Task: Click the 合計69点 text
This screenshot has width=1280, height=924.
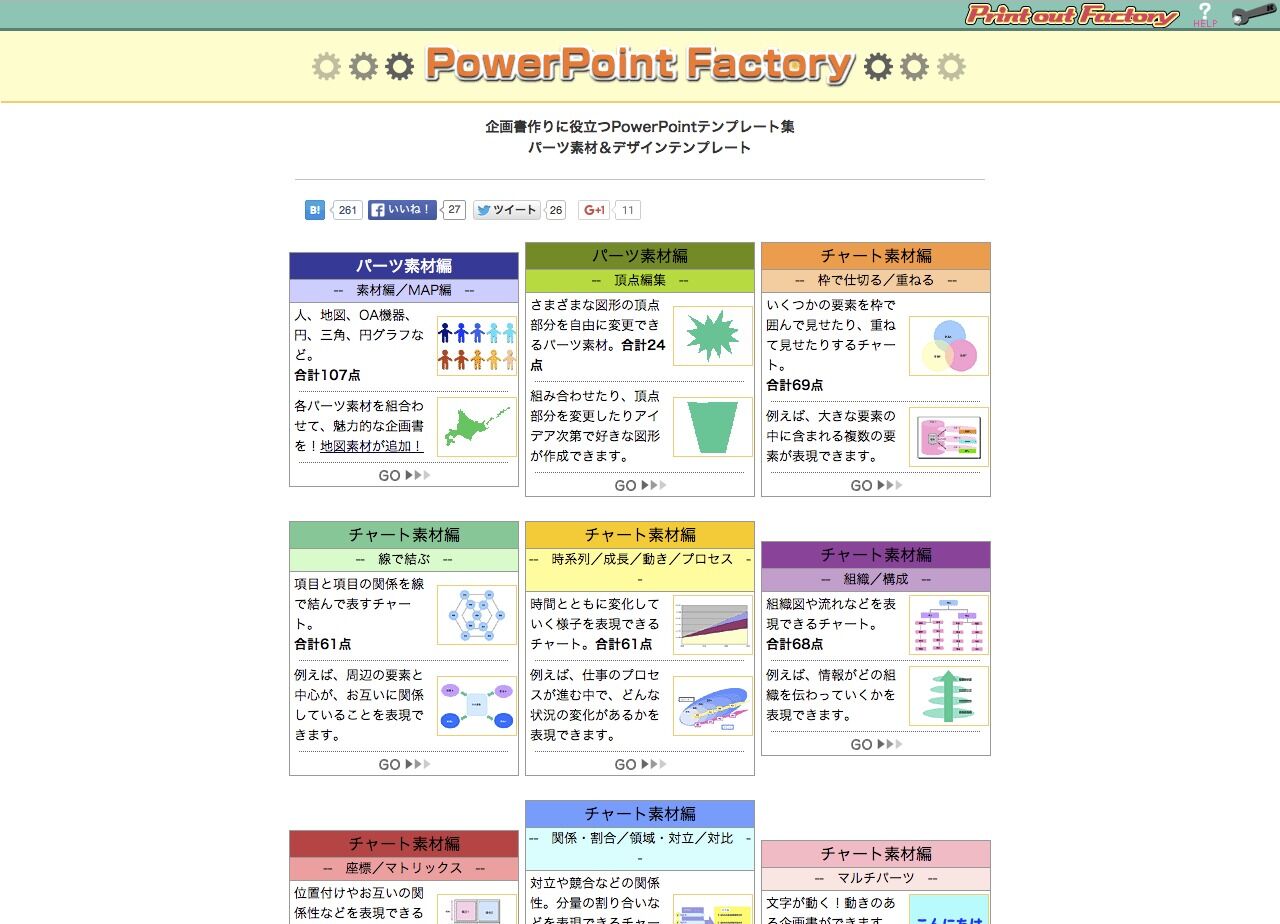Action: pyautogui.click(x=795, y=385)
